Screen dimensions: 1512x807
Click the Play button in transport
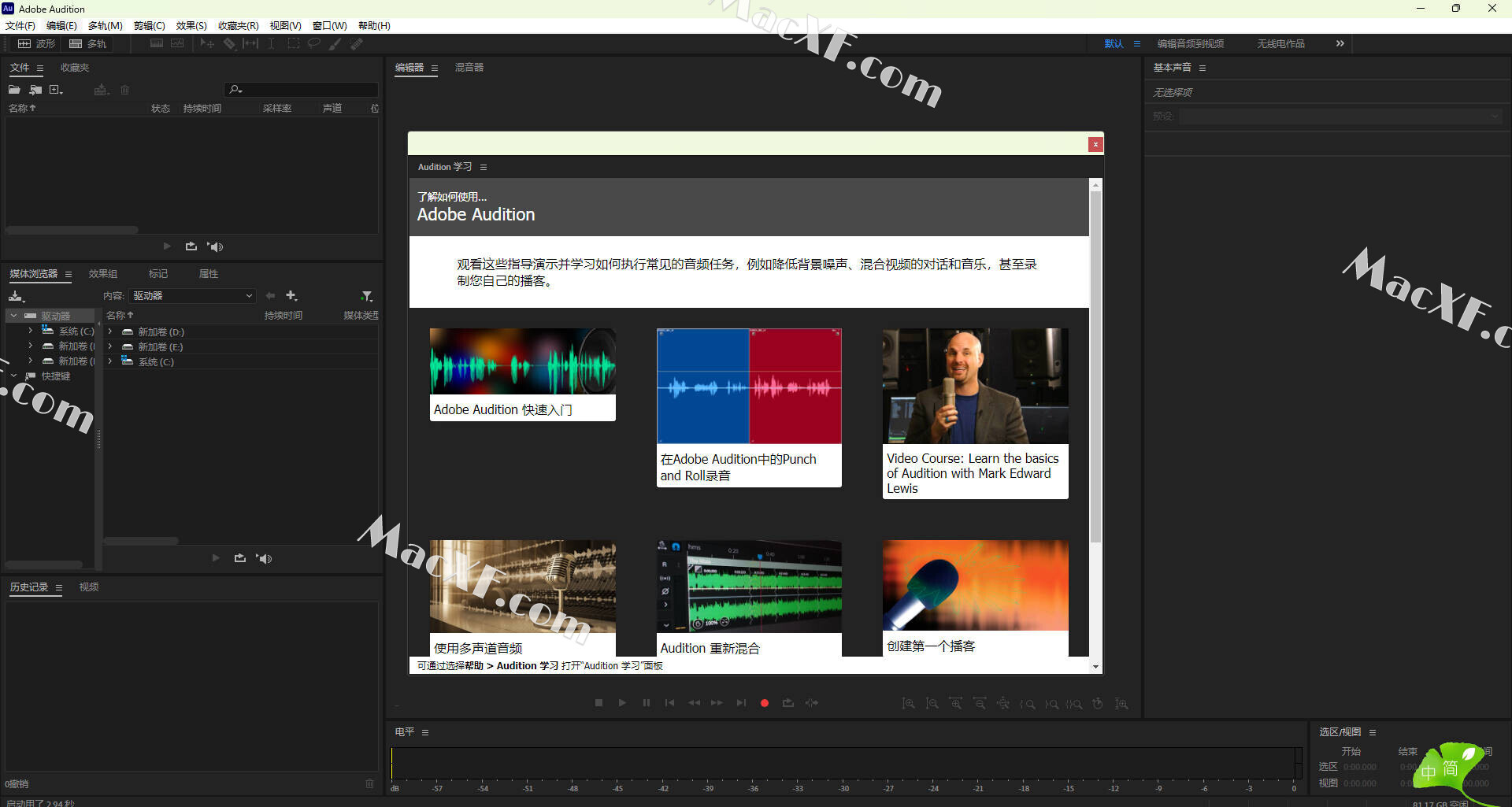coord(622,703)
